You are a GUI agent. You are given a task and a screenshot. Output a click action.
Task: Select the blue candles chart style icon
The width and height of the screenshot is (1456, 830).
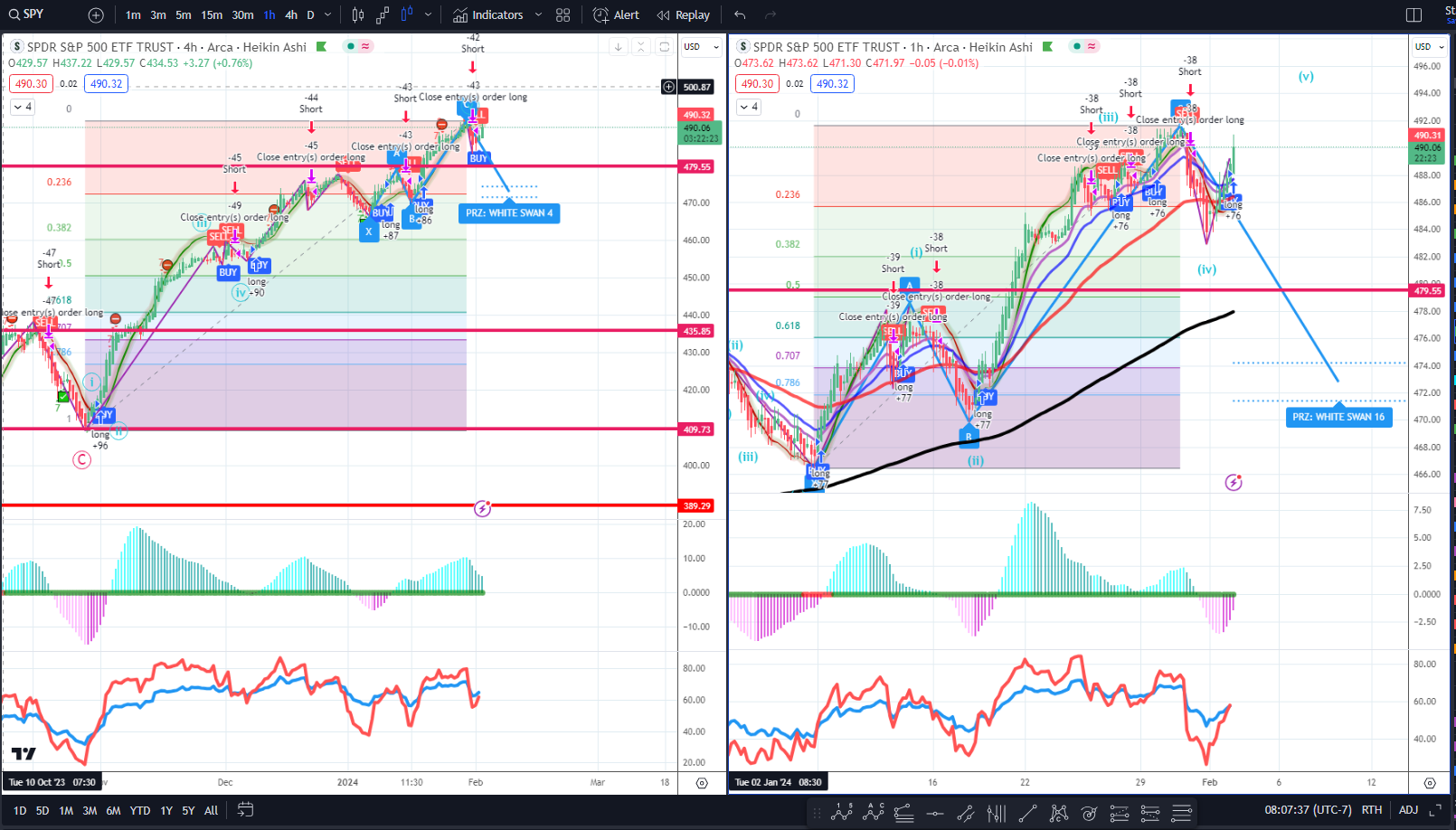407,14
